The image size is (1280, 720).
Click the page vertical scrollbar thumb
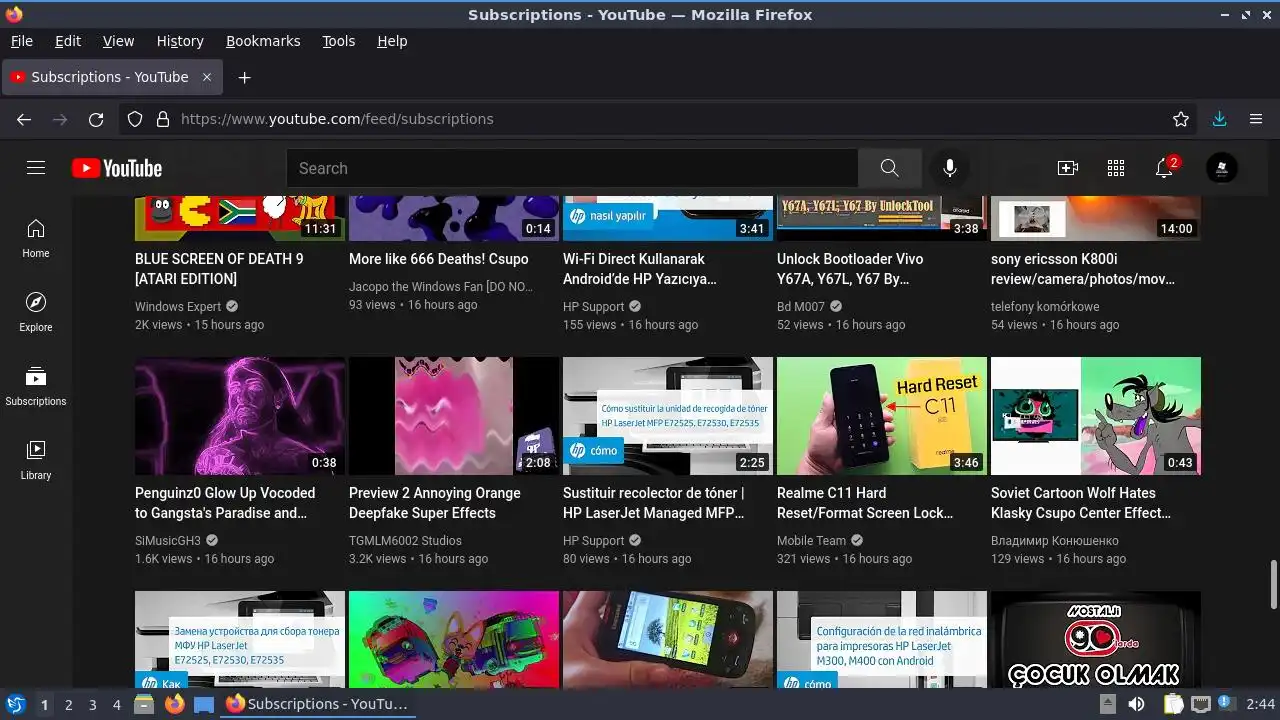1273,586
